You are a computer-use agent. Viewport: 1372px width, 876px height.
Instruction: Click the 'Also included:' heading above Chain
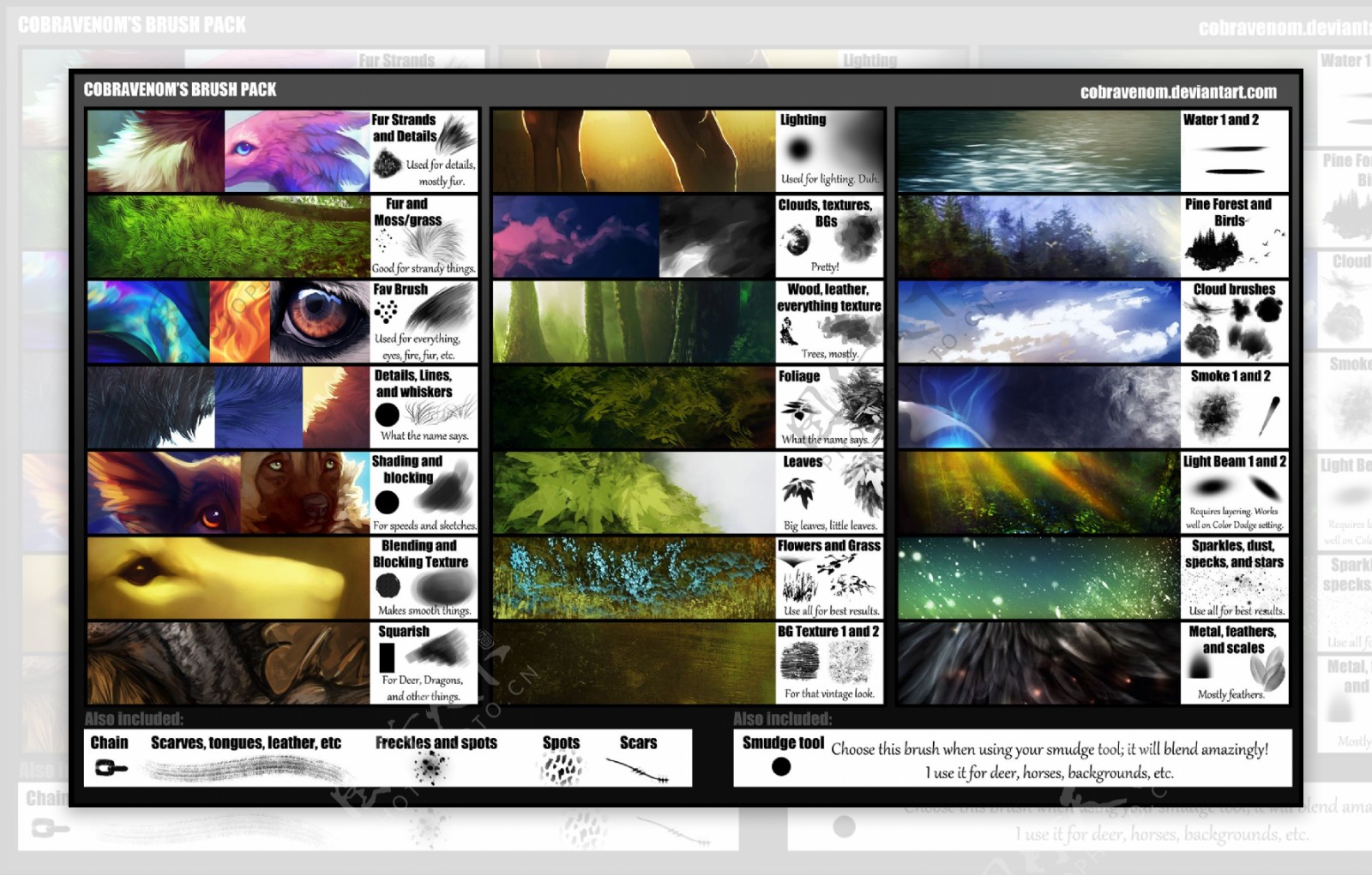click(134, 718)
